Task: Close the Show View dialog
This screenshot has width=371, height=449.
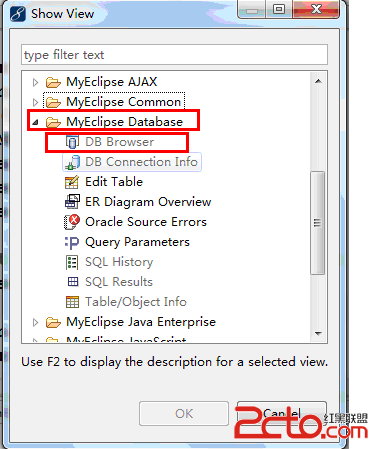Action: coord(316,10)
